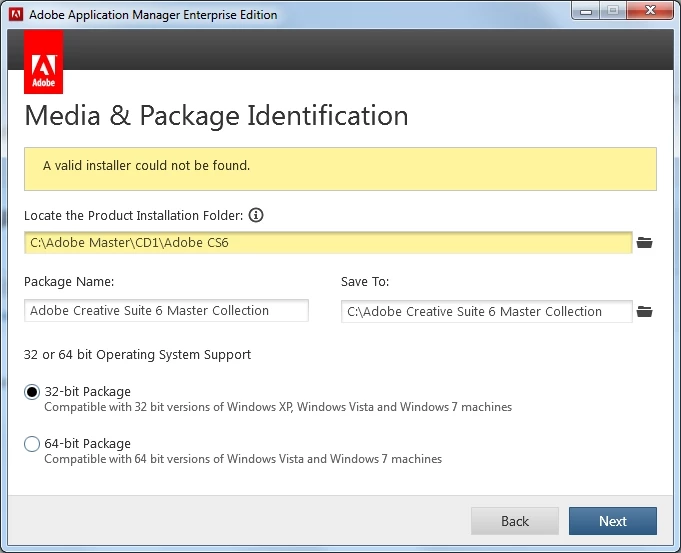Click the Adobe app icon in title bar
Screen dimensions: 681x553
[16, 14]
